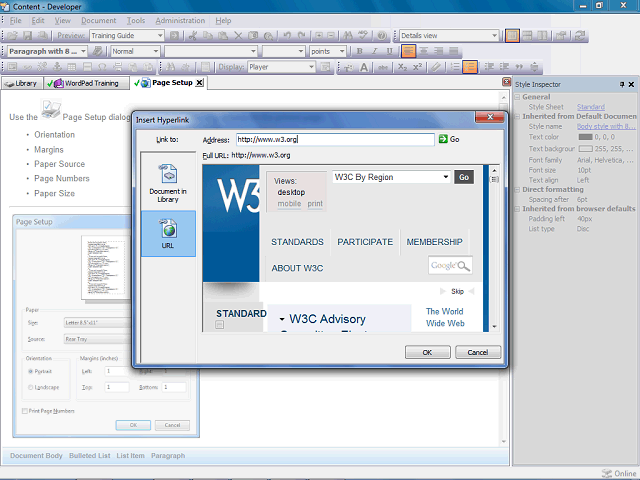Click the Insert hyperlink chain icon

point(27,67)
